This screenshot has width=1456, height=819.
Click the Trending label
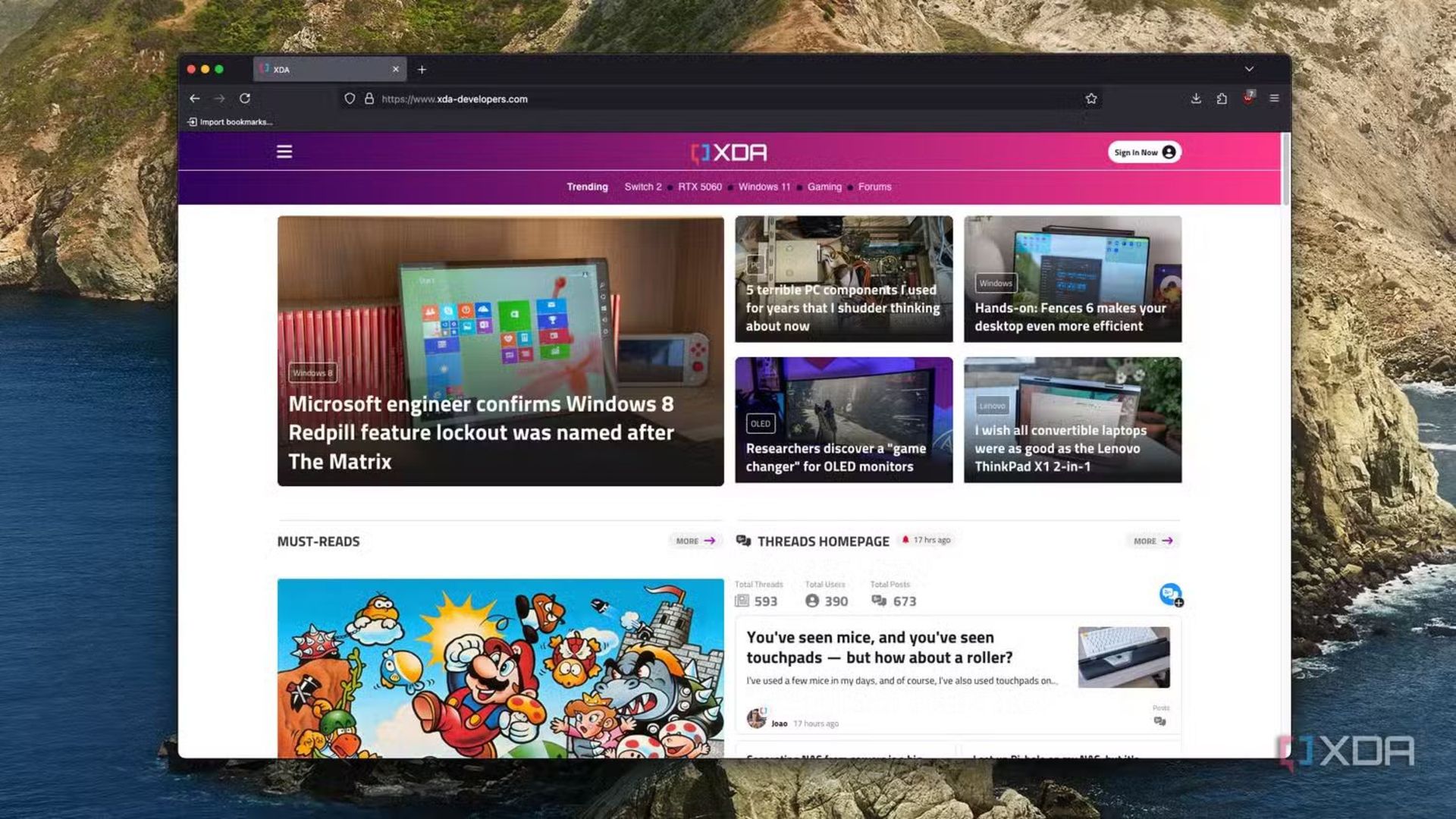click(x=587, y=187)
